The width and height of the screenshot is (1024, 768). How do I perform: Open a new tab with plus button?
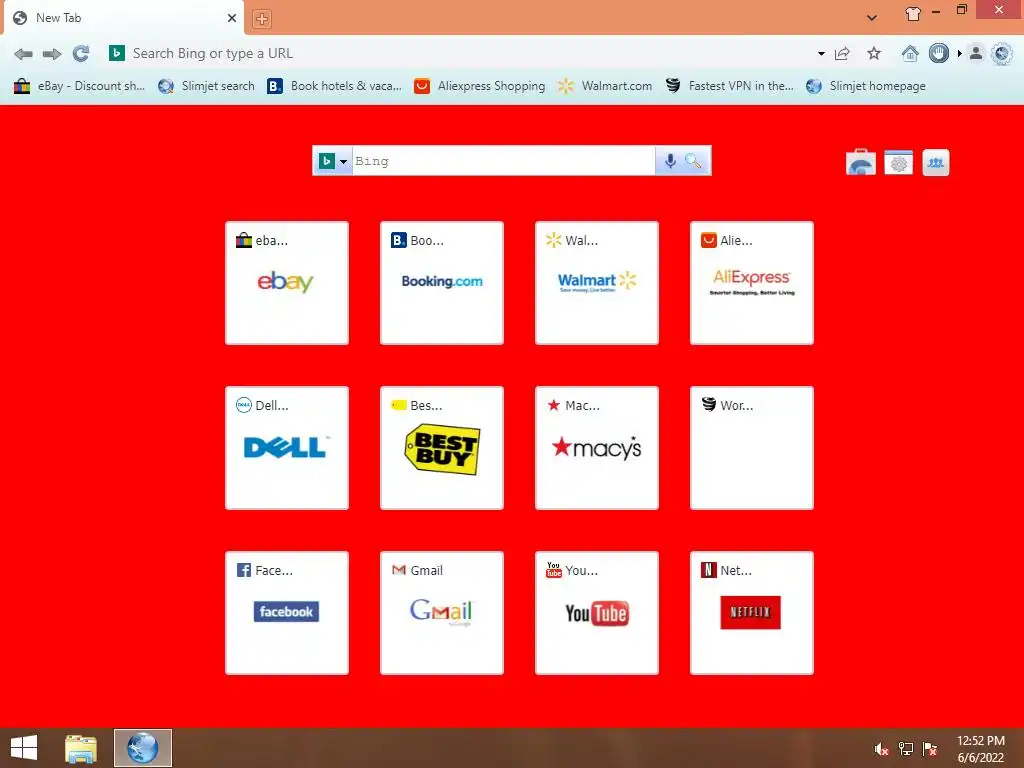(262, 19)
